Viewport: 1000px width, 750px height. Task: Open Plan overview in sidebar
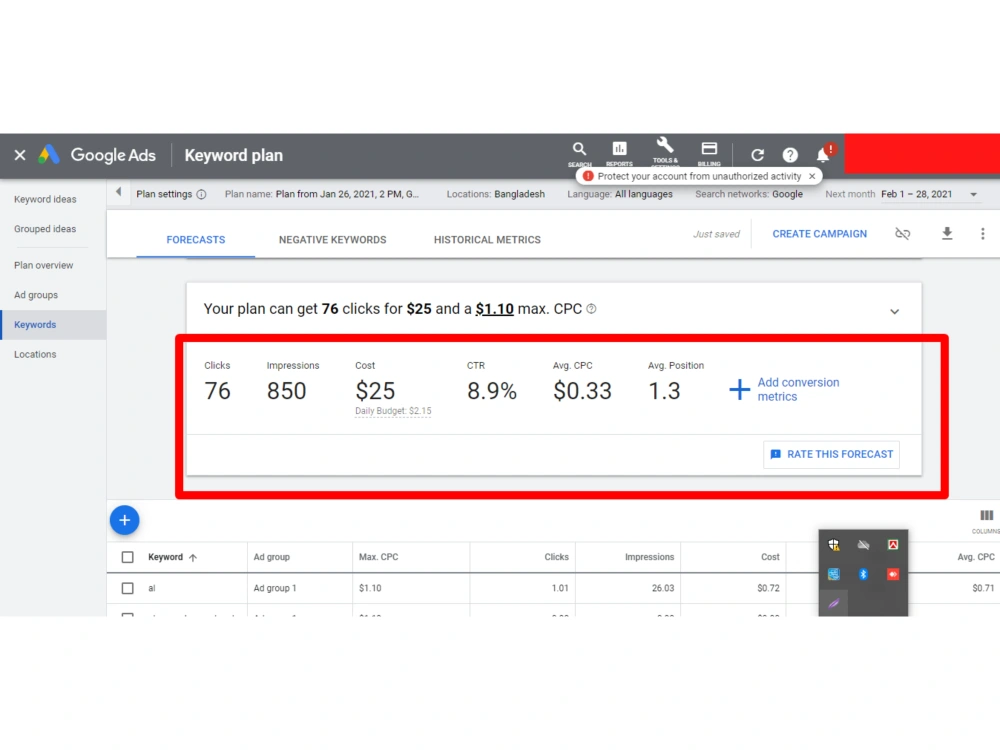click(43, 265)
